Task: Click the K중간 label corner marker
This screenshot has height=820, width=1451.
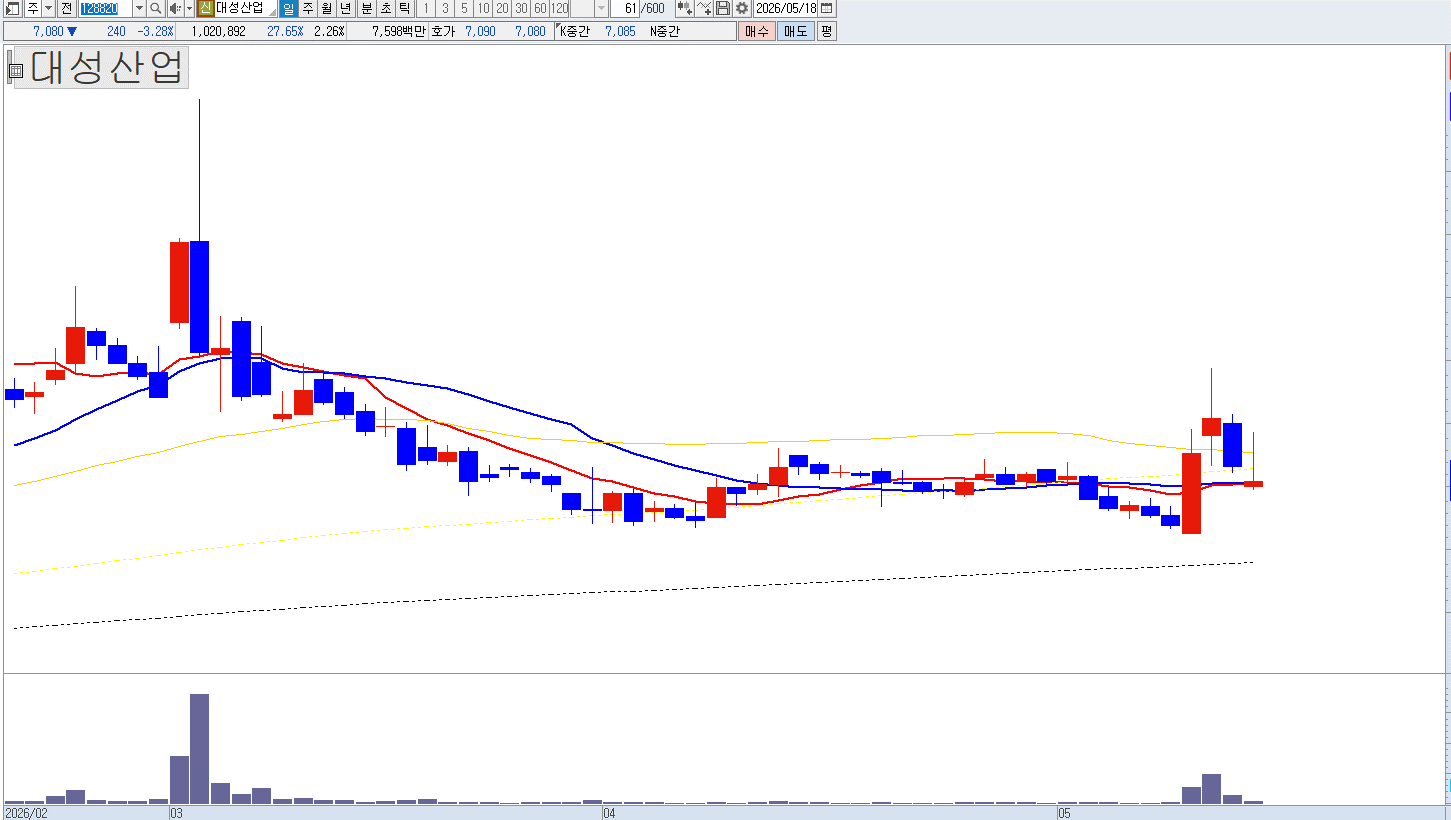Action: (x=558, y=27)
